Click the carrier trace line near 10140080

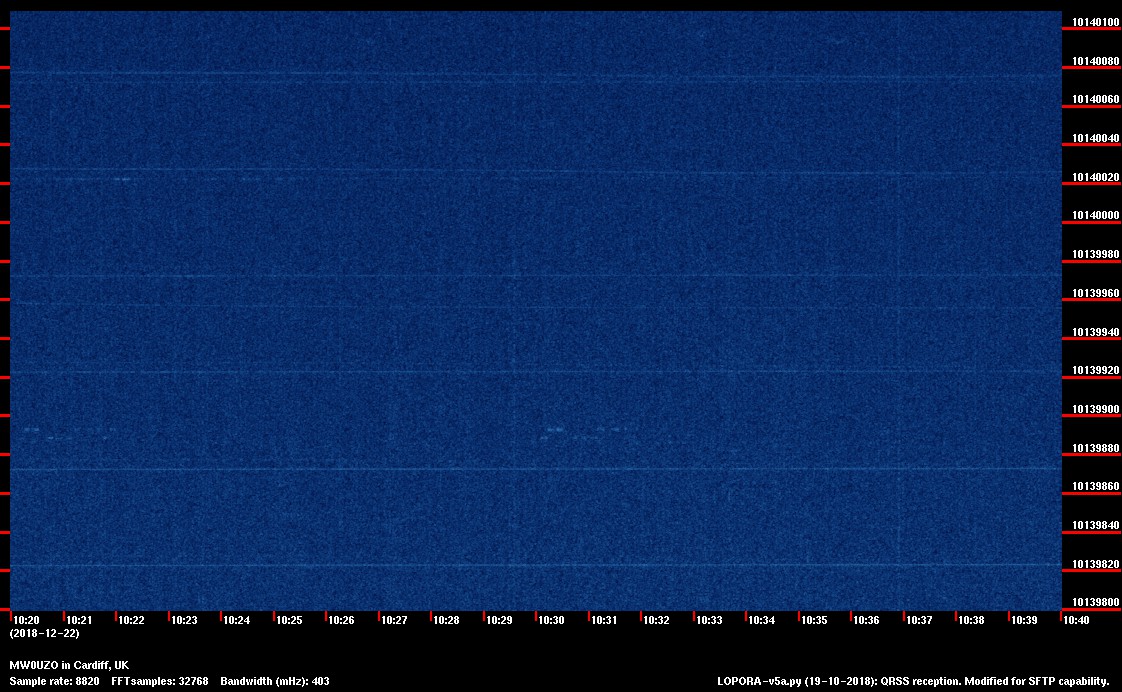(x=530, y=75)
